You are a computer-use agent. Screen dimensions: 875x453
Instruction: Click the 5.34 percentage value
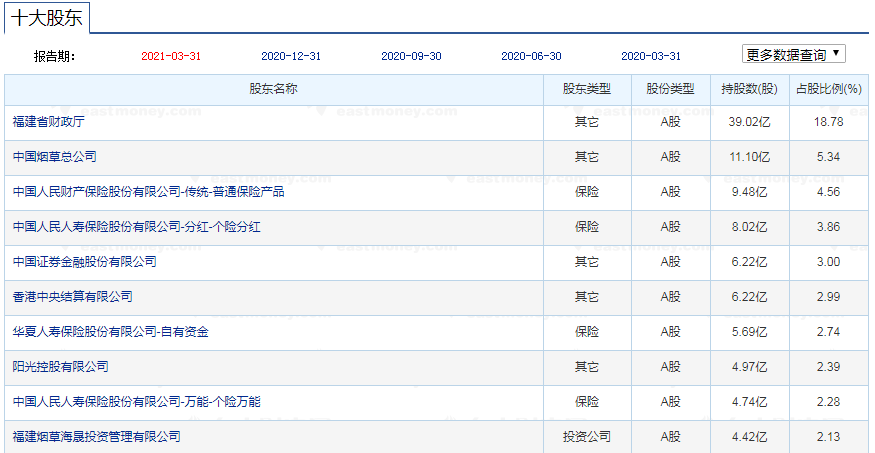[829, 157]
